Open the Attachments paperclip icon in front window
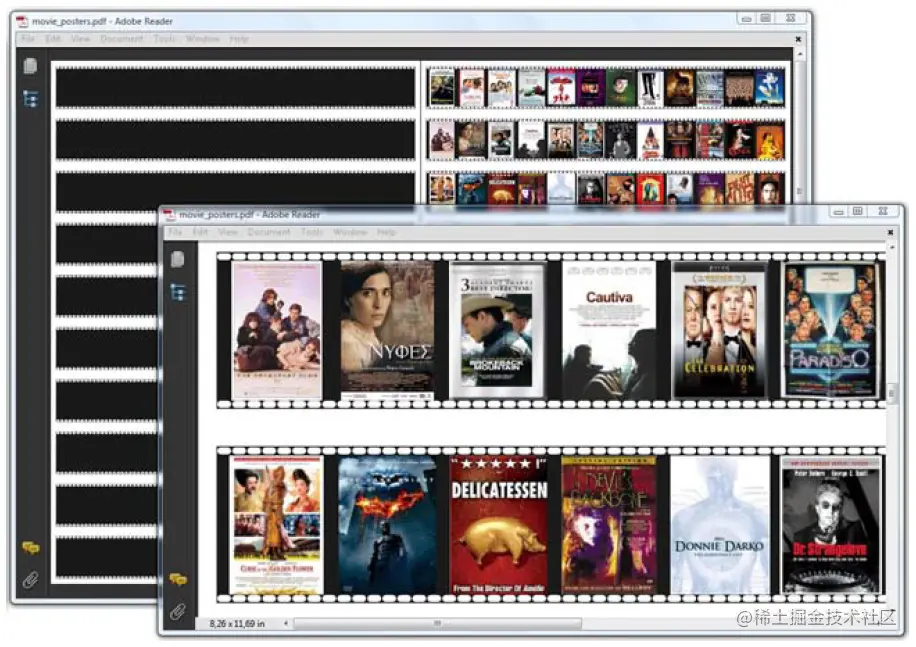916x647 pixels. pyautogui.click(x=178, y=611)
